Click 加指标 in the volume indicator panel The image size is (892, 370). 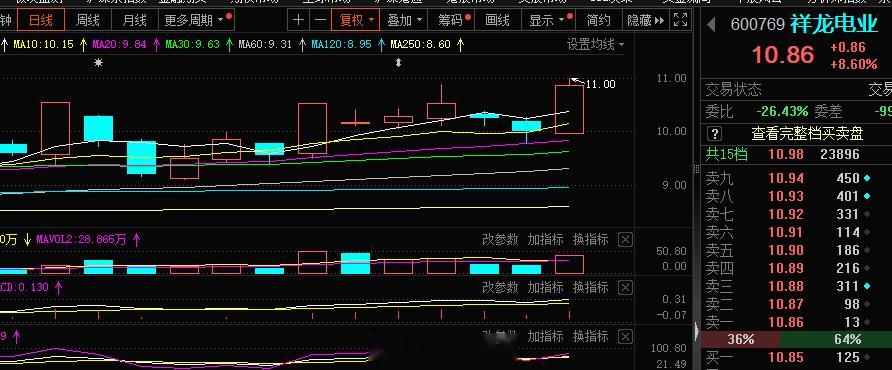click(545, 240)
